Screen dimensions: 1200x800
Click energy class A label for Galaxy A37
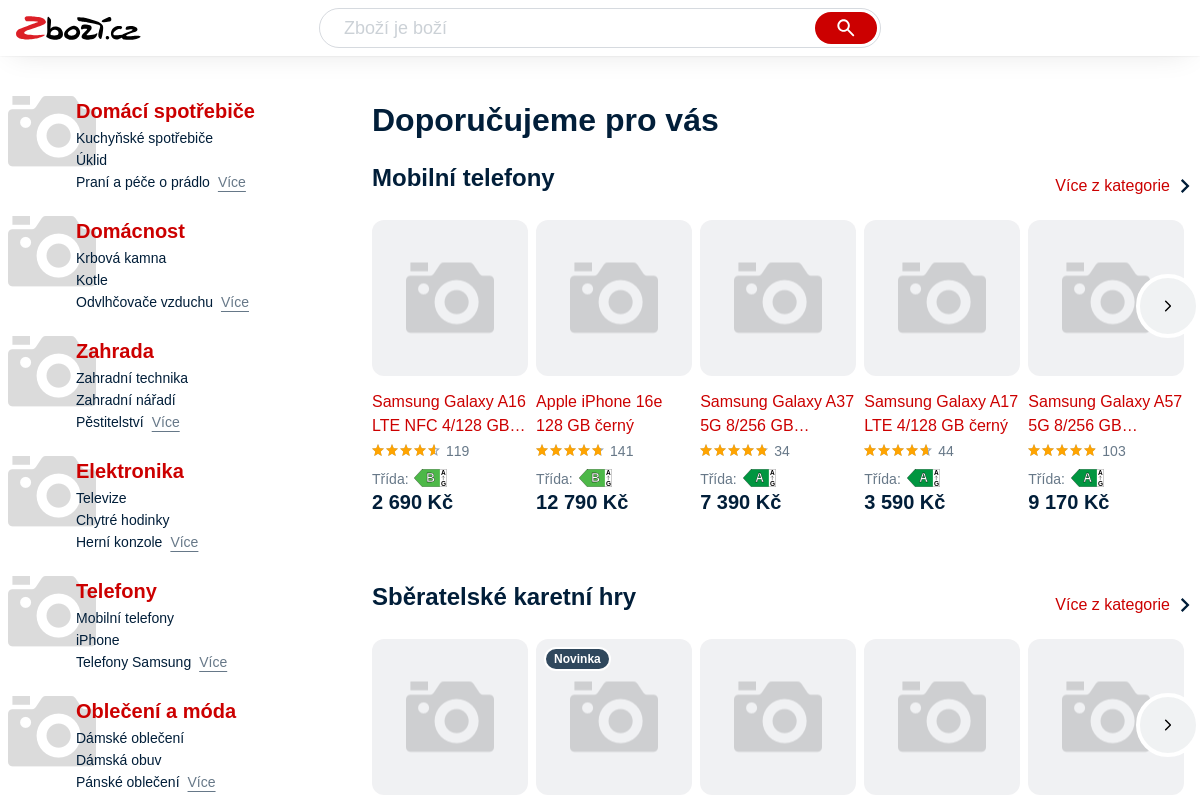(x=759, y=478)
